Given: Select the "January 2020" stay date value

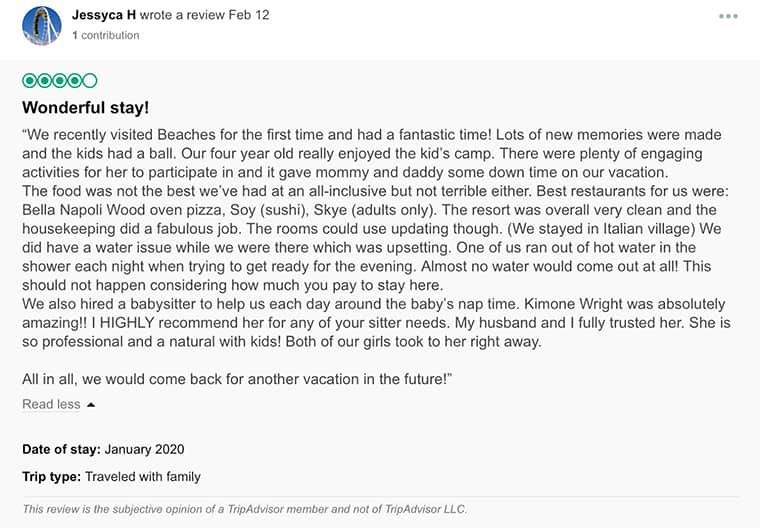Looking at the screenshot, I should click(144, 449).
